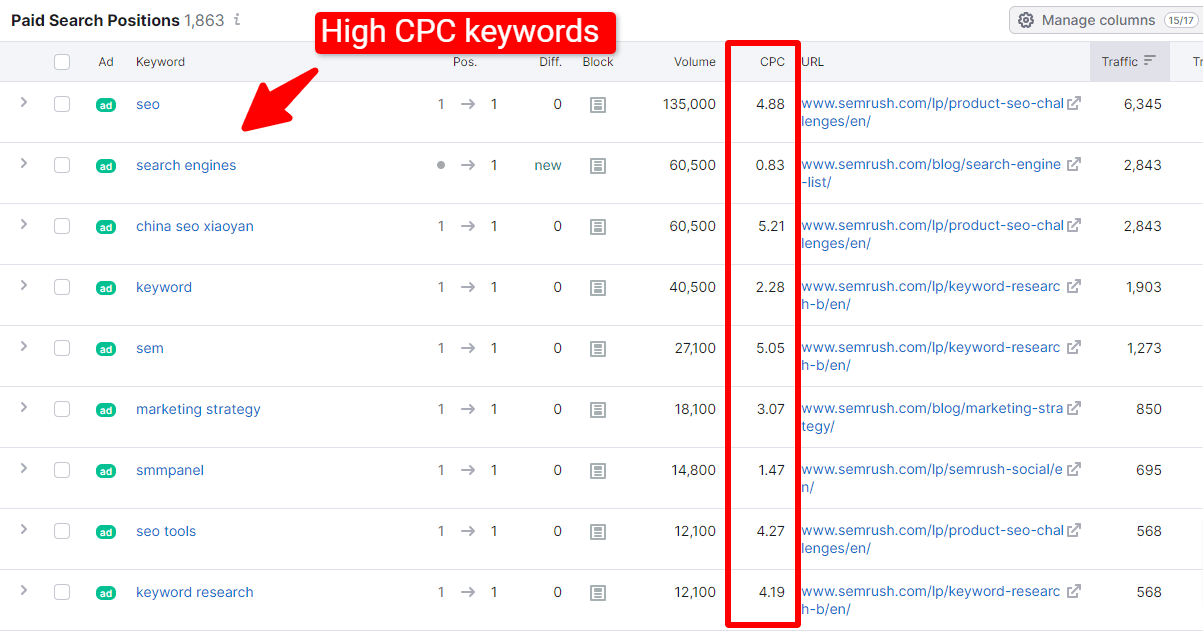Click info icon beside Paid Search Positions
This screenshot has height=633, width=1203.
coord(237,20)
